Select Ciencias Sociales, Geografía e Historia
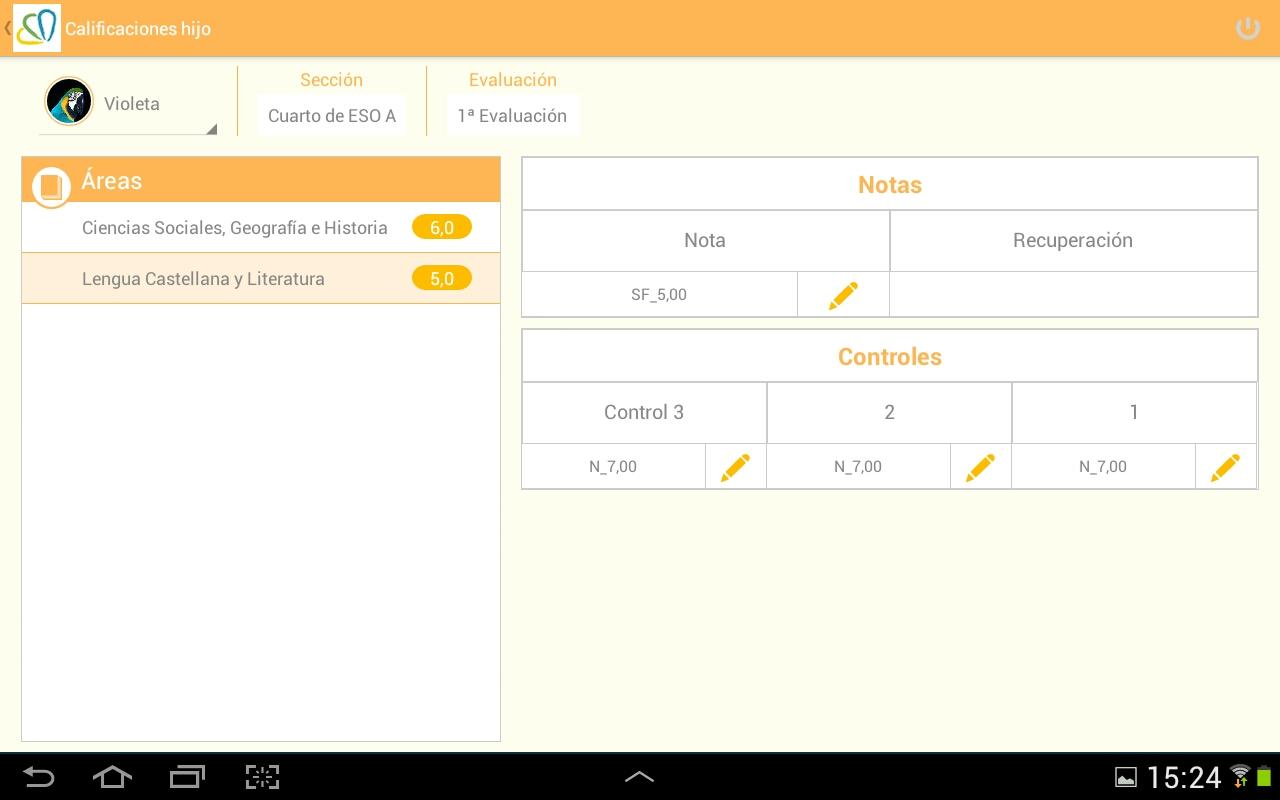 tap(261, 228)
